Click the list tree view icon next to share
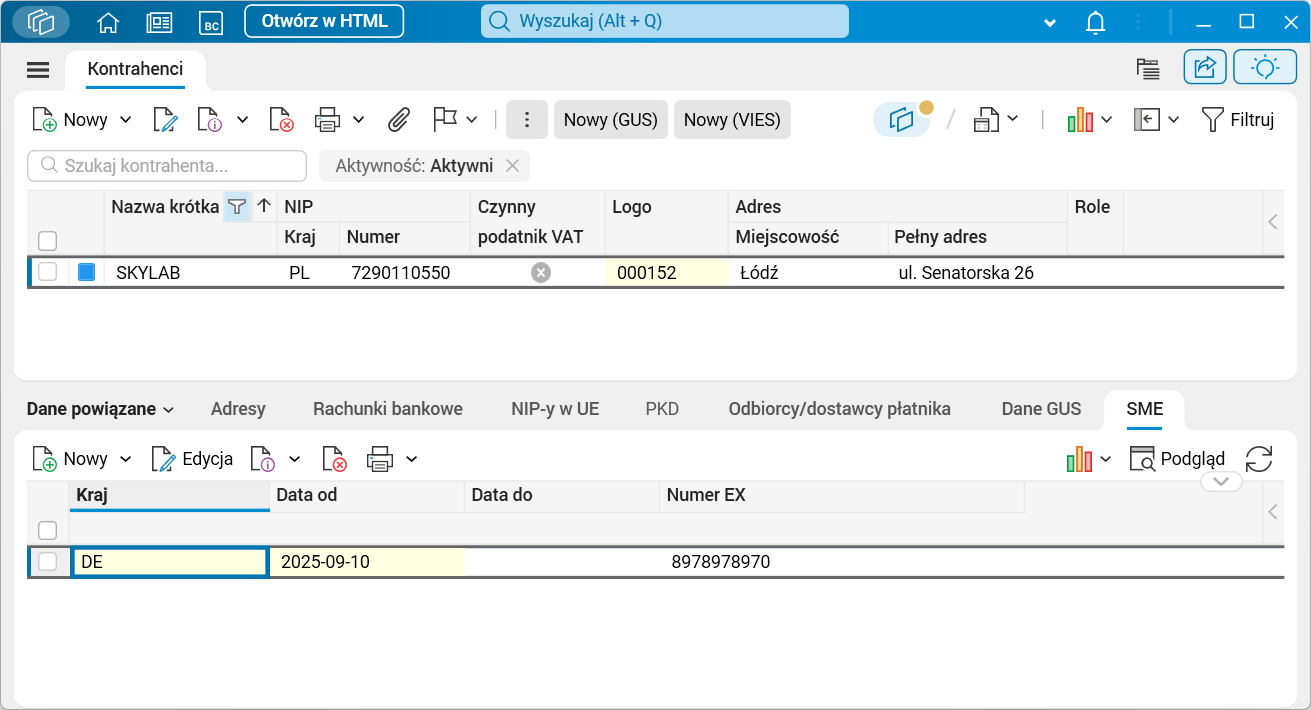The width and height of the screenshot is (1311, 710). click(1148, 68)
